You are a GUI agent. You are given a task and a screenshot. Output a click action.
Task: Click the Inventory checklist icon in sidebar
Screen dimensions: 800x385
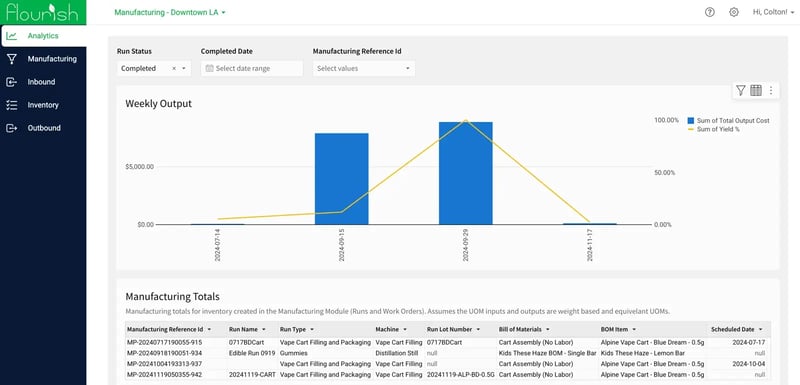(11, 105)
